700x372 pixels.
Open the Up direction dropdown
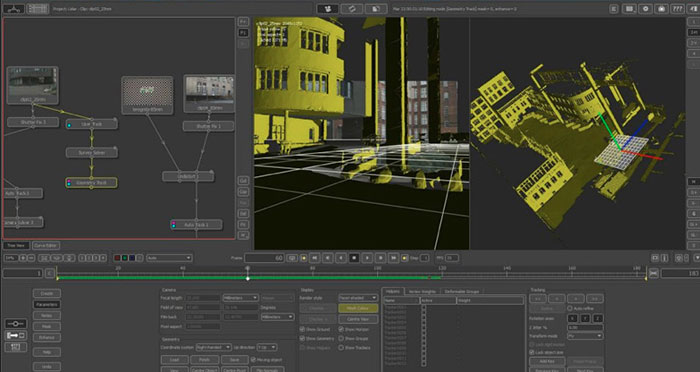click(x=267, y=347)
